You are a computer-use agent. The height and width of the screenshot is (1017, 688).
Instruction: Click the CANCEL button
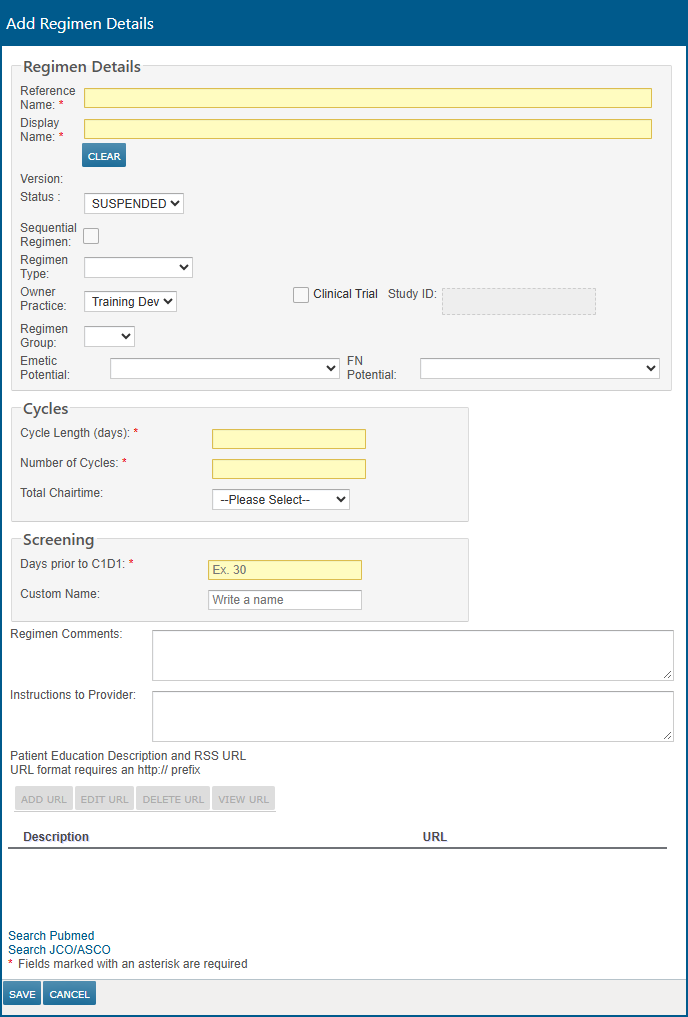point(69,994)
